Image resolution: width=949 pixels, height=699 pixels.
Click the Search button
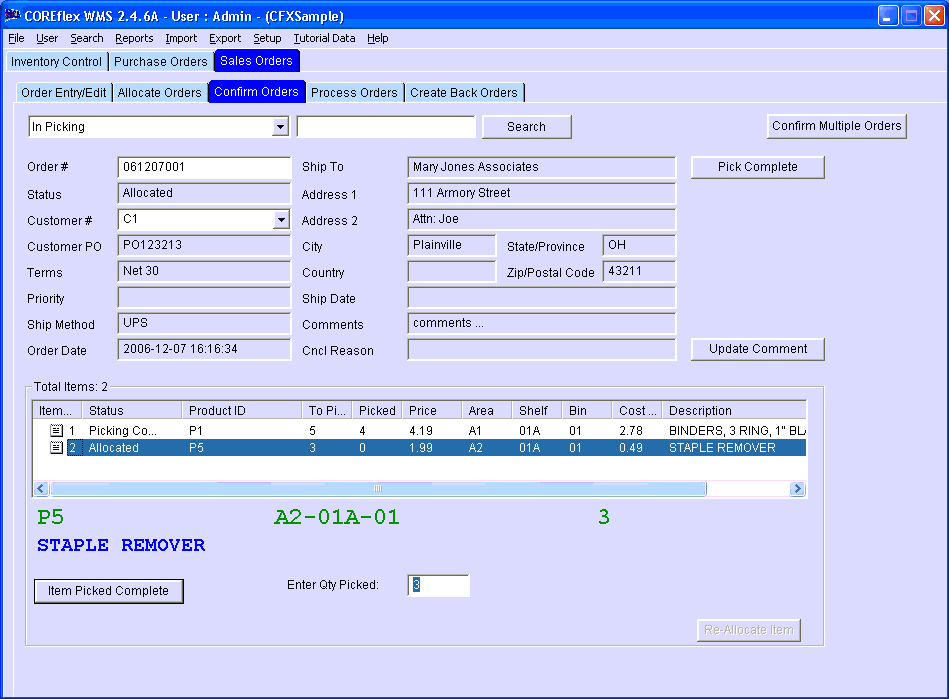[x=526, y=126]
